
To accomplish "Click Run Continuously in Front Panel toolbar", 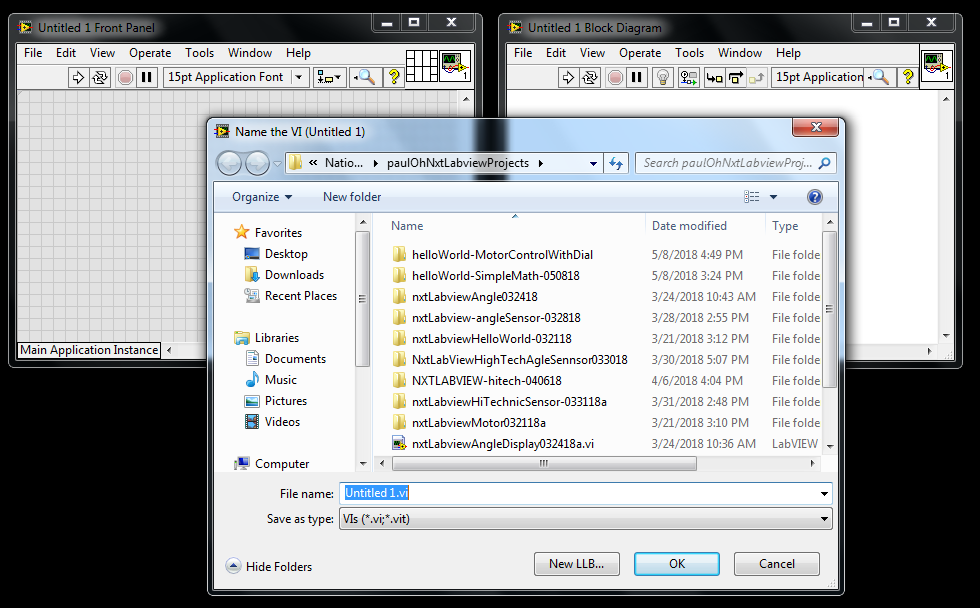I will (x=100, y=77).
